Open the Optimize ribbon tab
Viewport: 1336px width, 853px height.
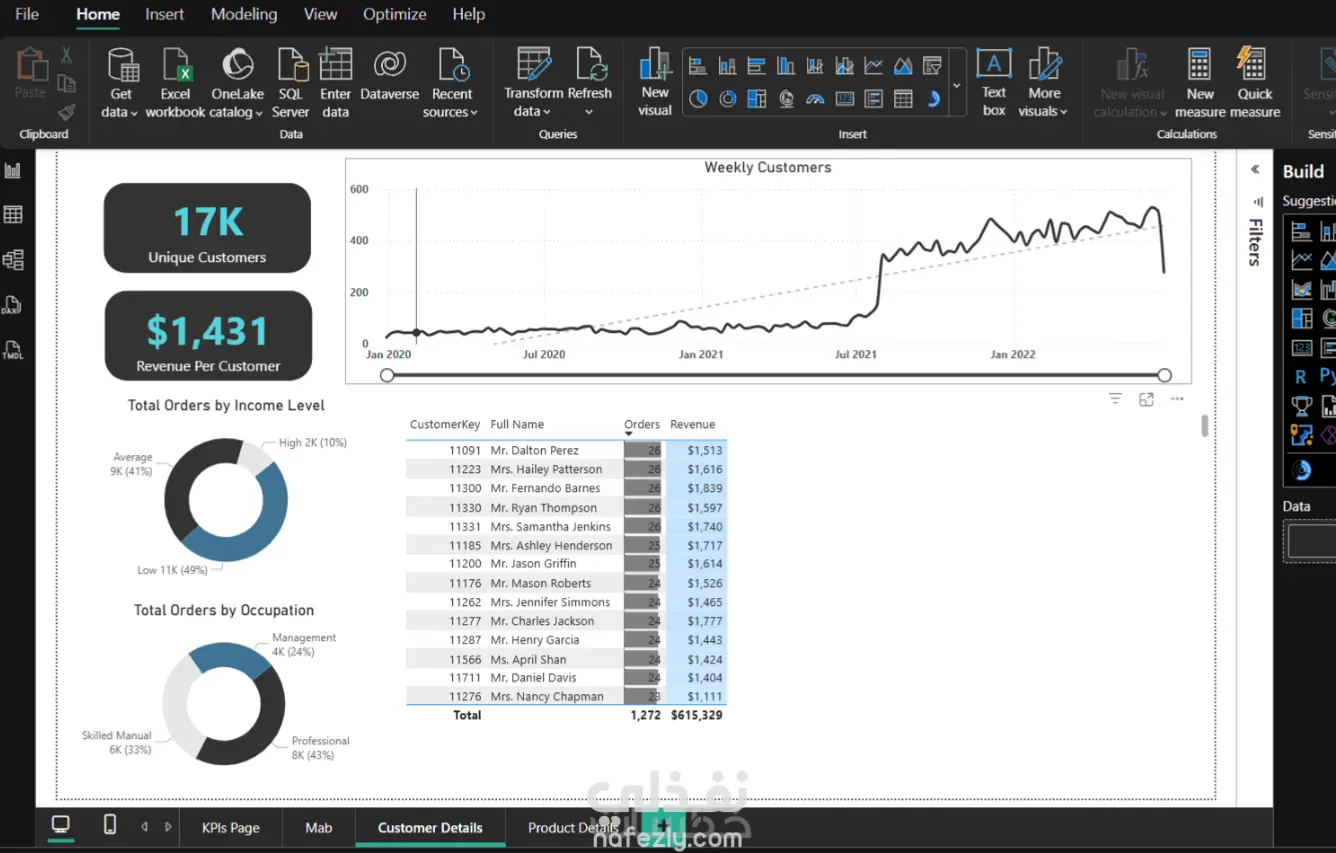click(394, 14)
